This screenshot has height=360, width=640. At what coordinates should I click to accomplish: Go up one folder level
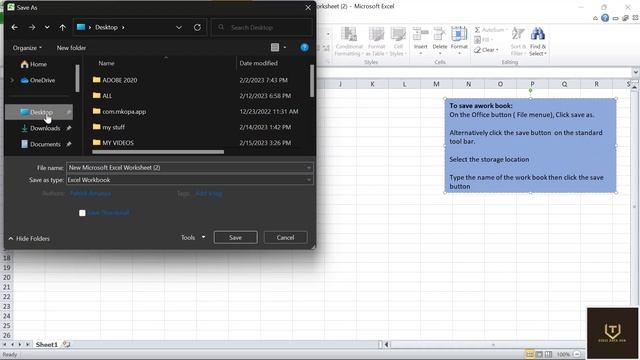62,27
